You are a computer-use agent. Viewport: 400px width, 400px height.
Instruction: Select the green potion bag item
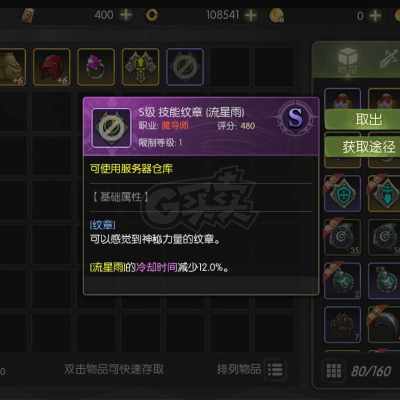pyautogui.click(x=342, y=281)
